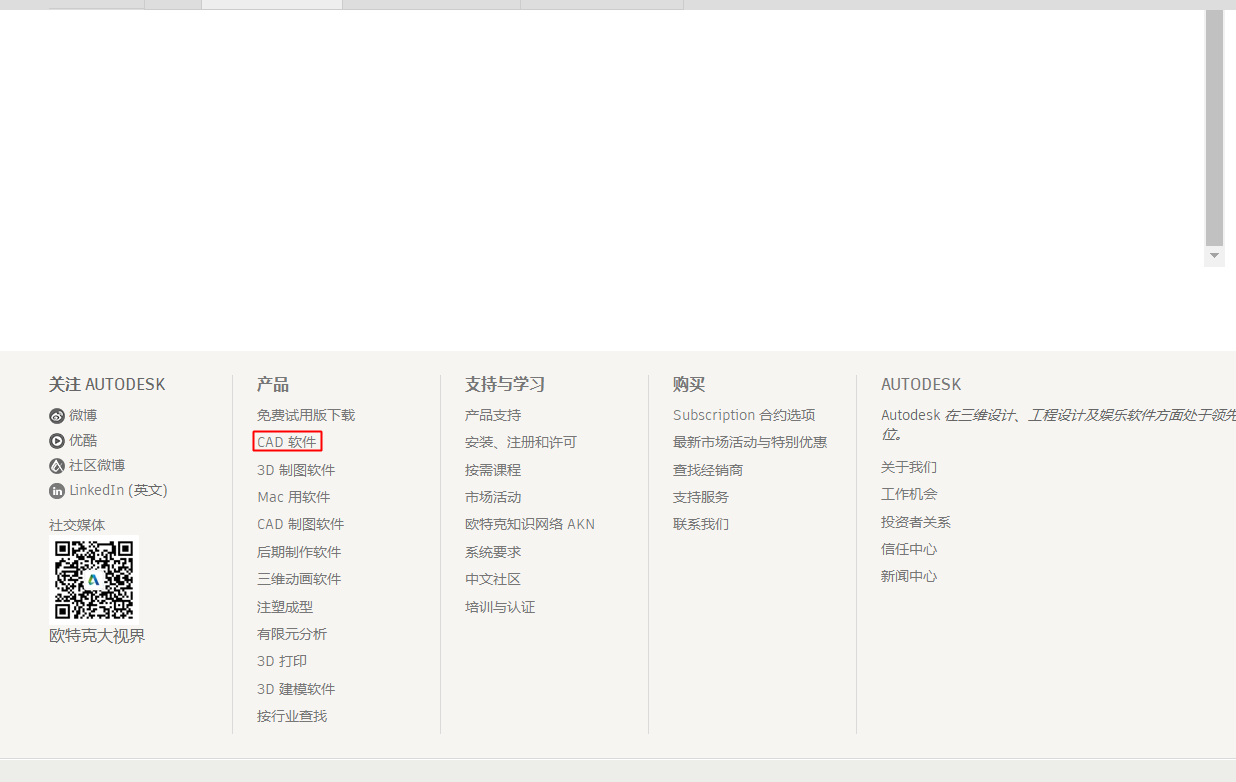The width and height of the screenshot is (1236, 782).
Task: Open the 注塑成型 link
Action: 285,607
